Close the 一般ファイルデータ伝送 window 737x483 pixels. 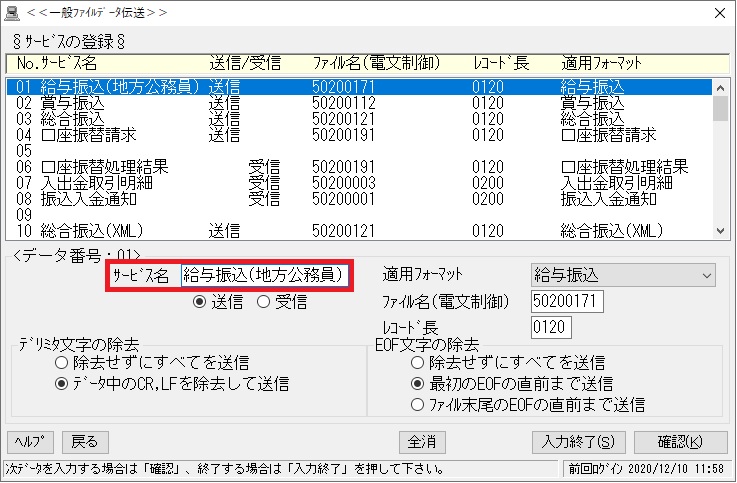720,13
